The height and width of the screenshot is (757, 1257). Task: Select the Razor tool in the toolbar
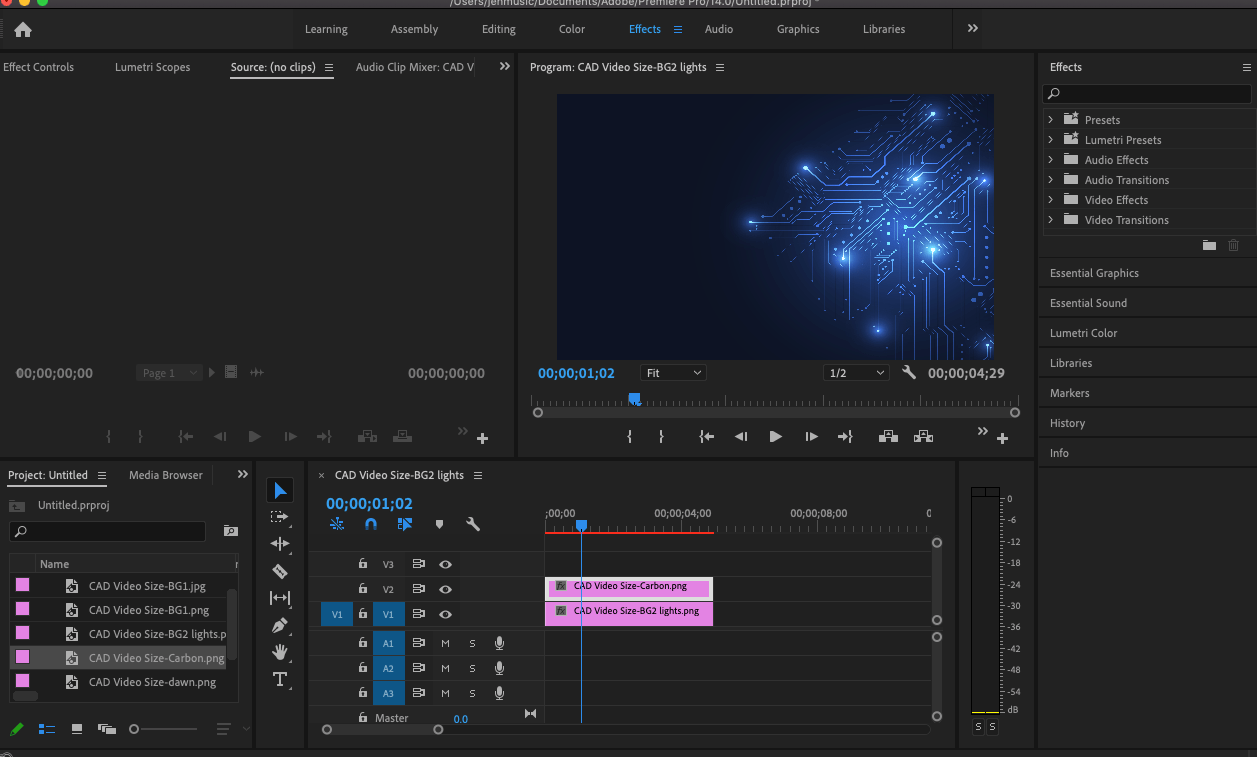[280, 571]
